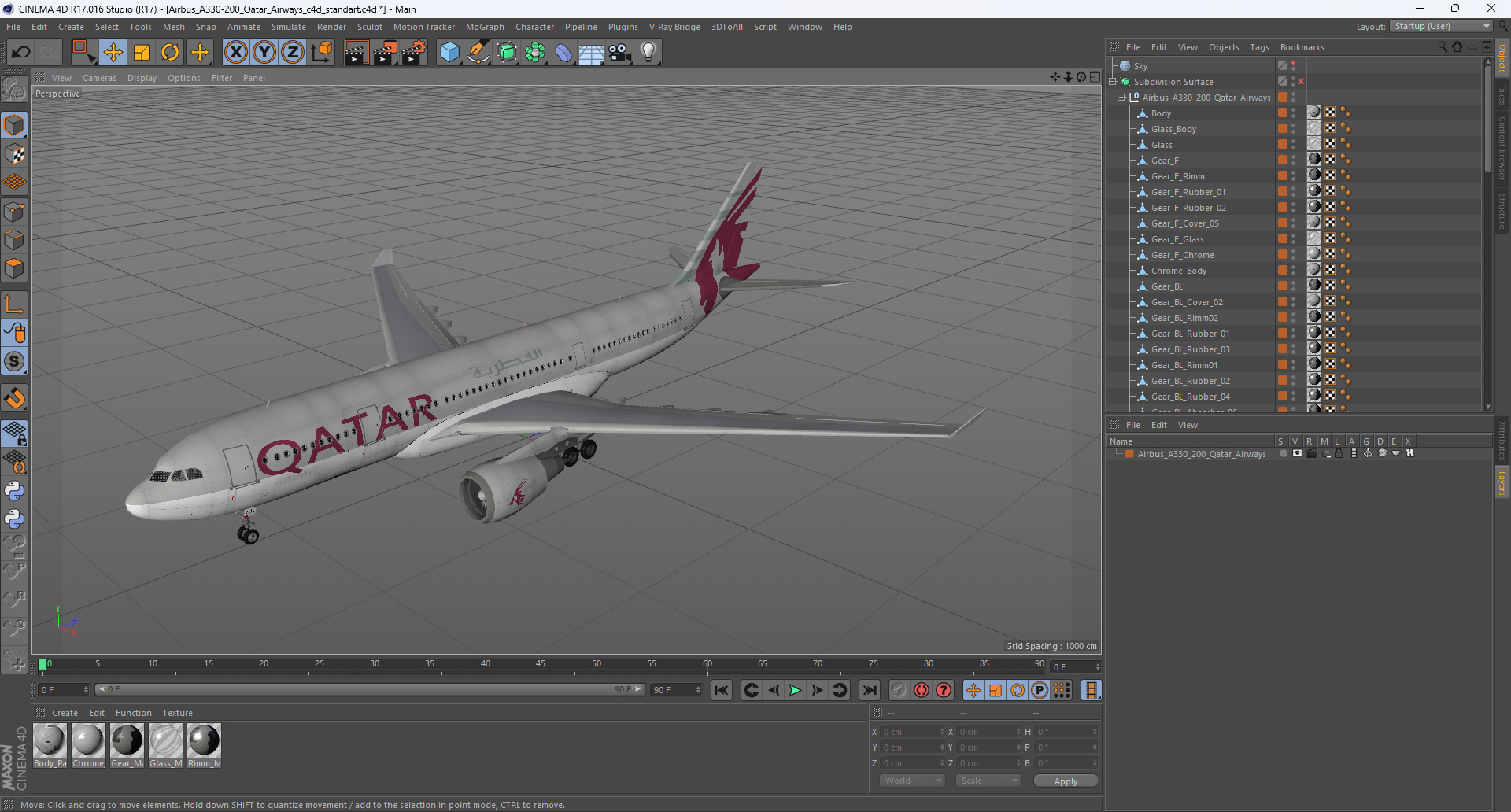The width and height of the screenshot is (1511, 812).
Task: Select the Gear_F_Rimm object
Action: (1177, 176)
